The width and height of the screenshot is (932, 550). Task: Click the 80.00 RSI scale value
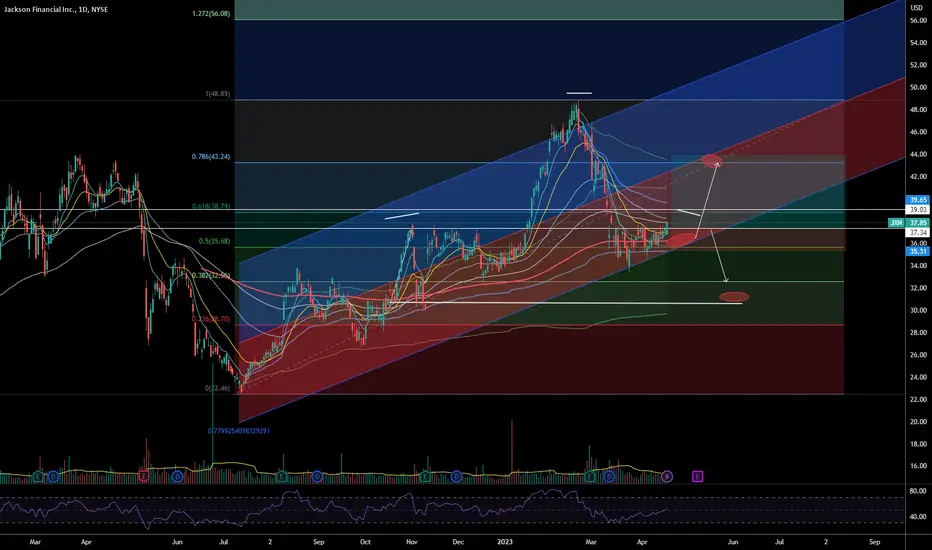click(918, 491)
